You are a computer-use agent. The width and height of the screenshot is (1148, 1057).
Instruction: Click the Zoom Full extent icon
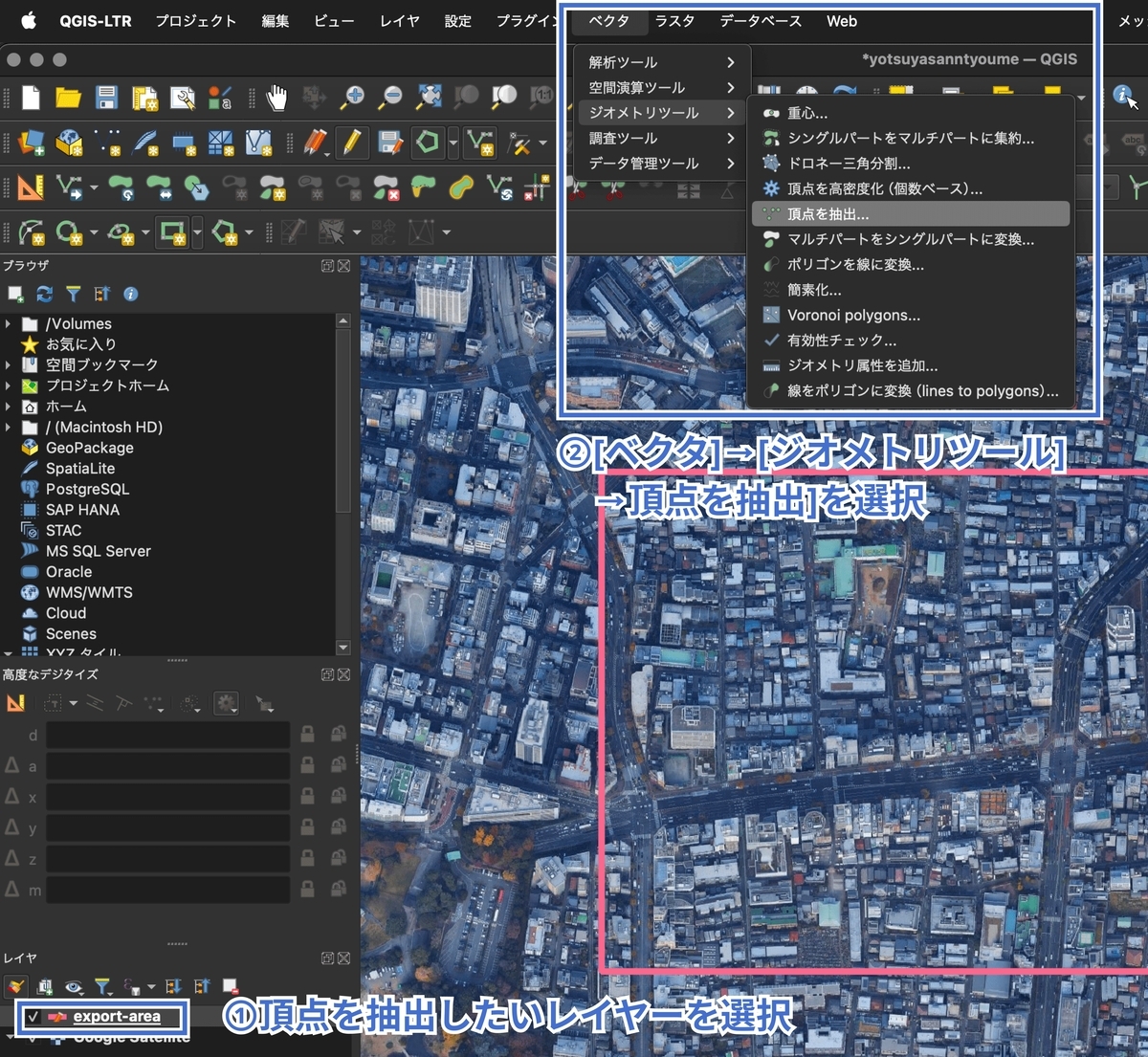pyautogui.click(x=429, y=97)
